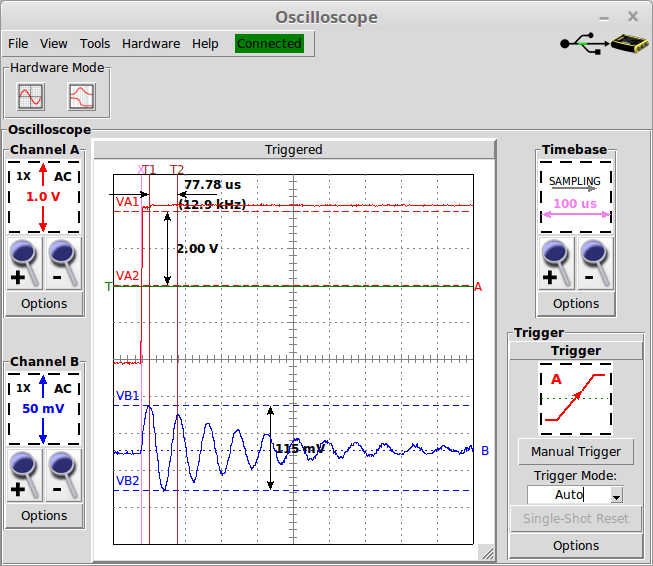Open the Hardware menu
The height and width of the screenshot is (566, 653).
pyautogui.click(x=151, y=43)
